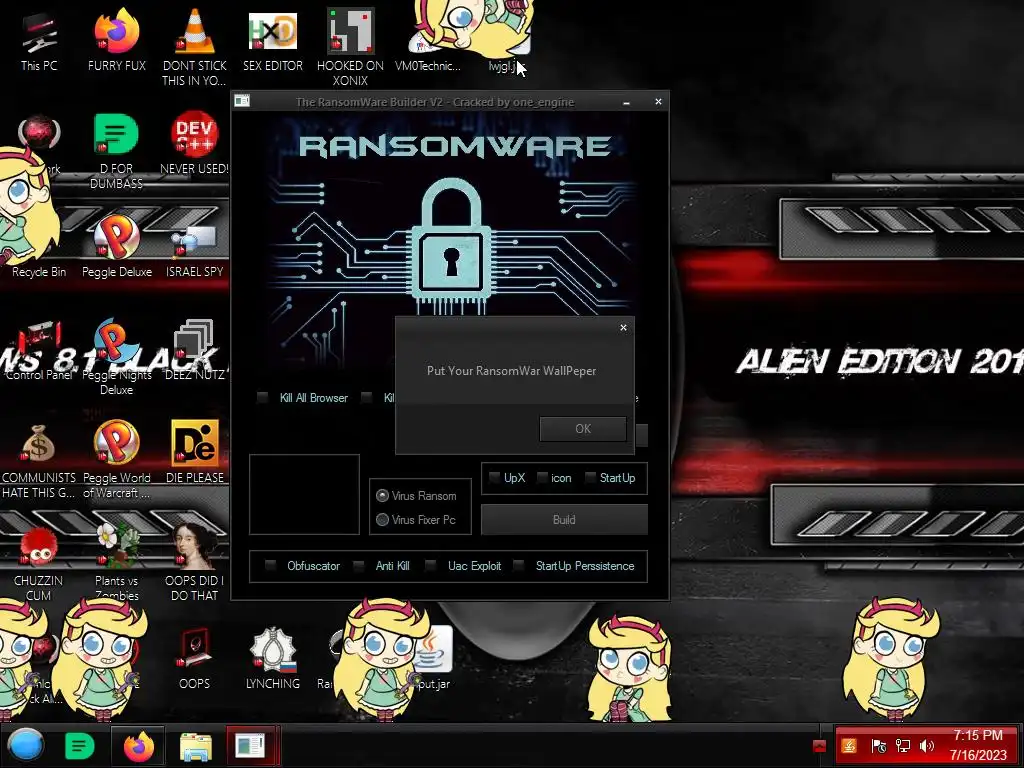Tick the Anti Kill checkbox
The height and width of the screenshot is (768, 1024).
[x=359, y=566]
